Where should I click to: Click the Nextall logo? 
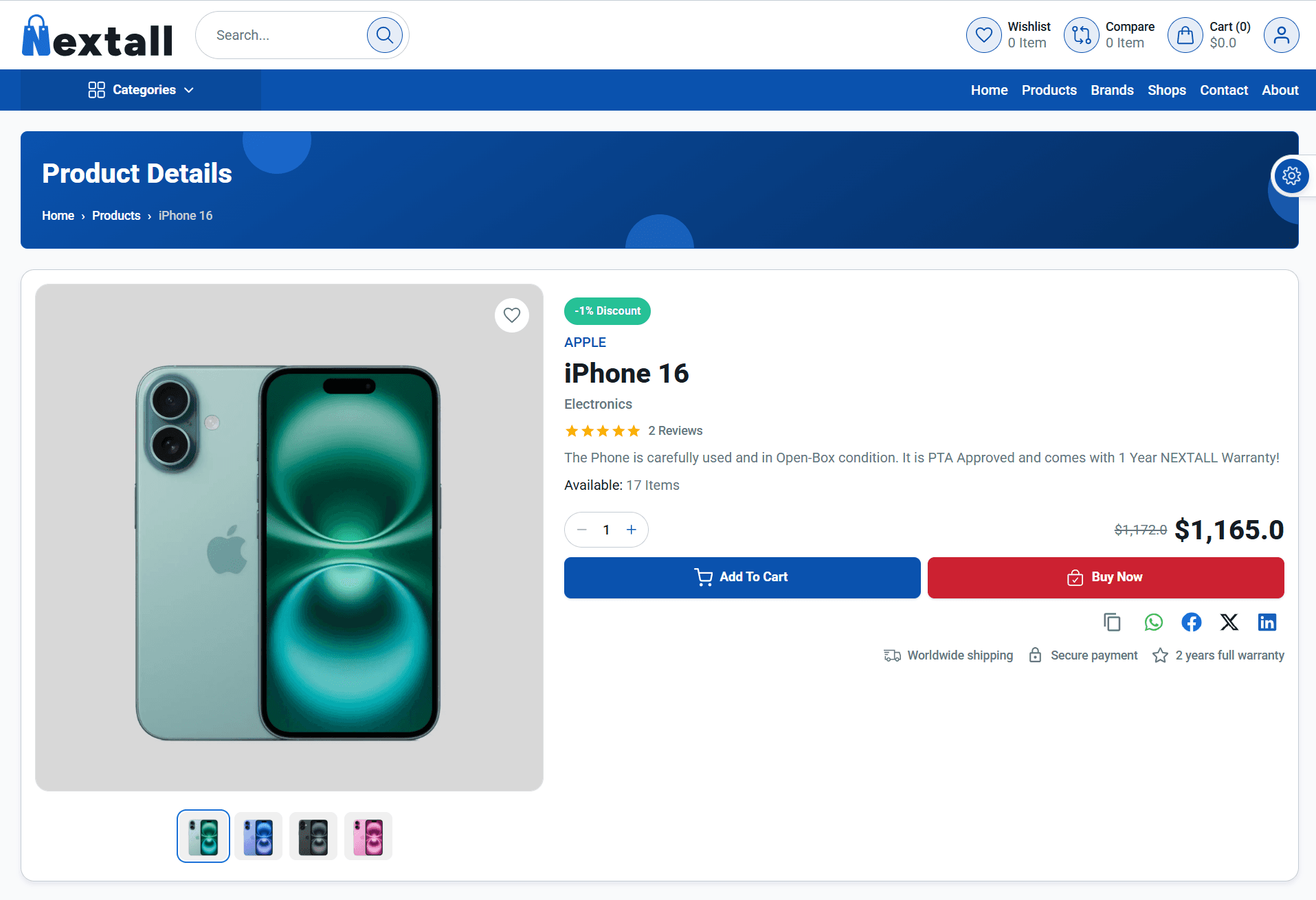pyautogui.click(x=97, y=34)
